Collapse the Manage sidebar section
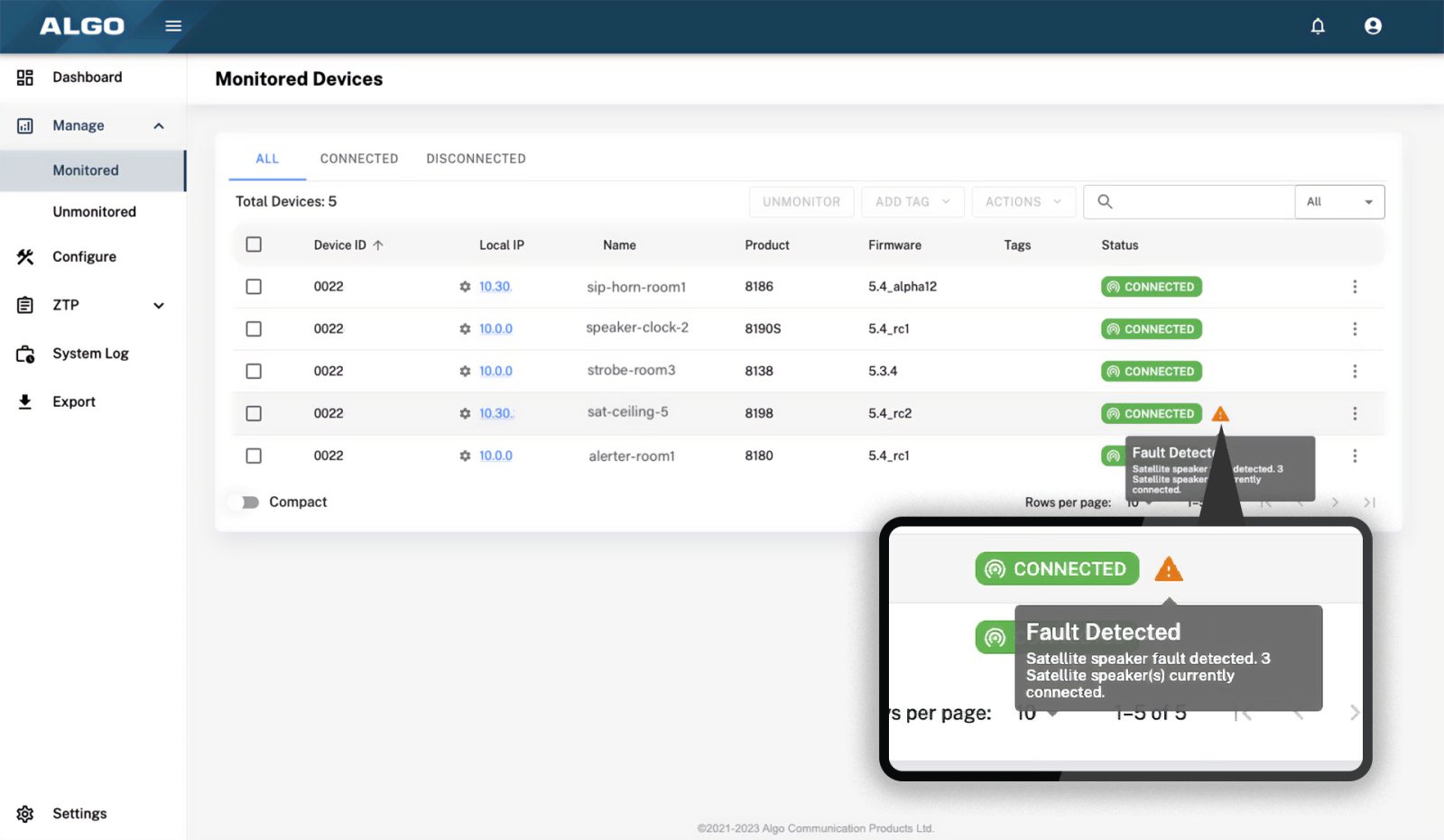The image size is (1444, 840). click(x=159, y=126)
